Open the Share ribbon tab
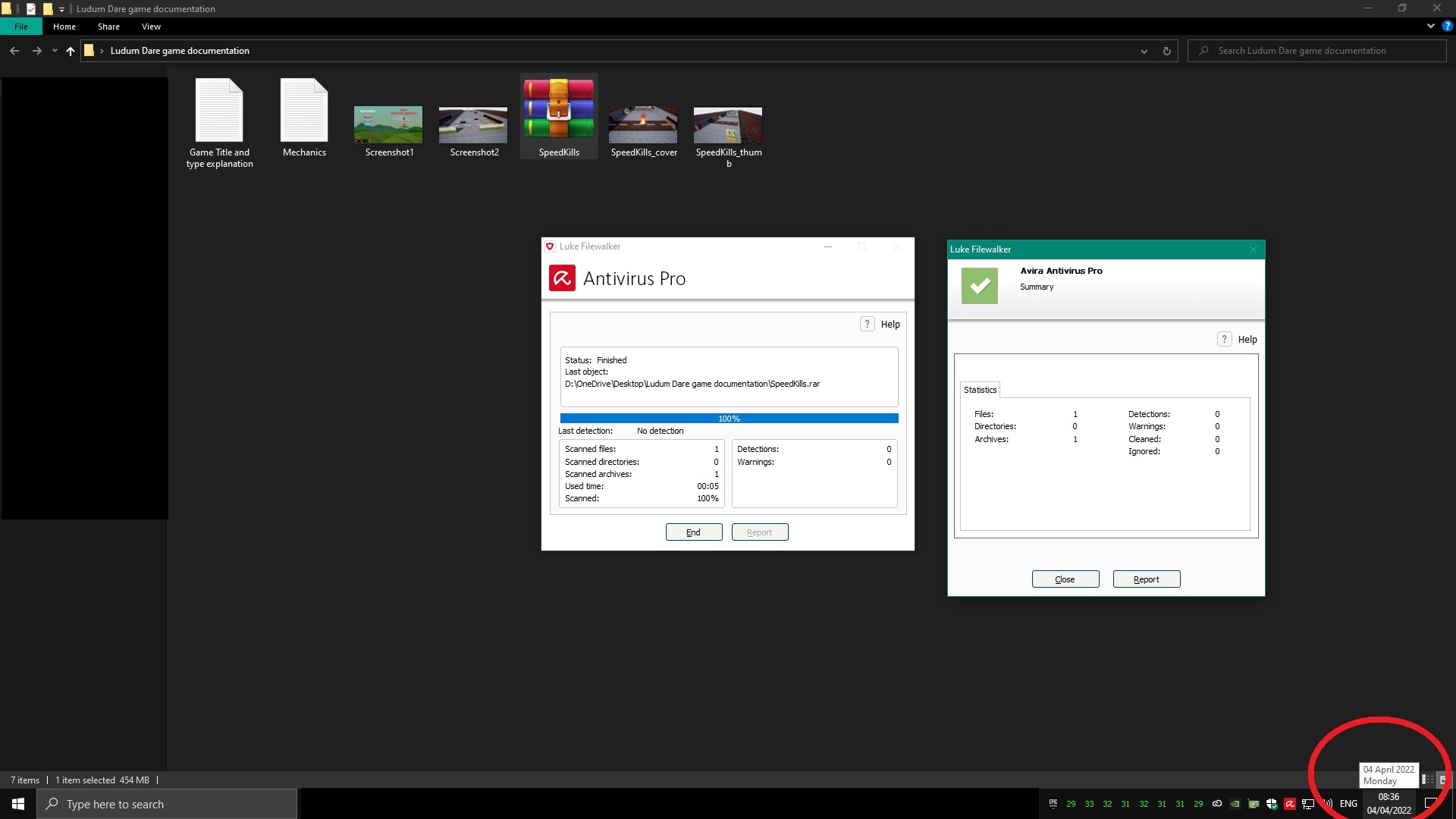This screenshot has width=1456, height=819. (x=108, y=27)
